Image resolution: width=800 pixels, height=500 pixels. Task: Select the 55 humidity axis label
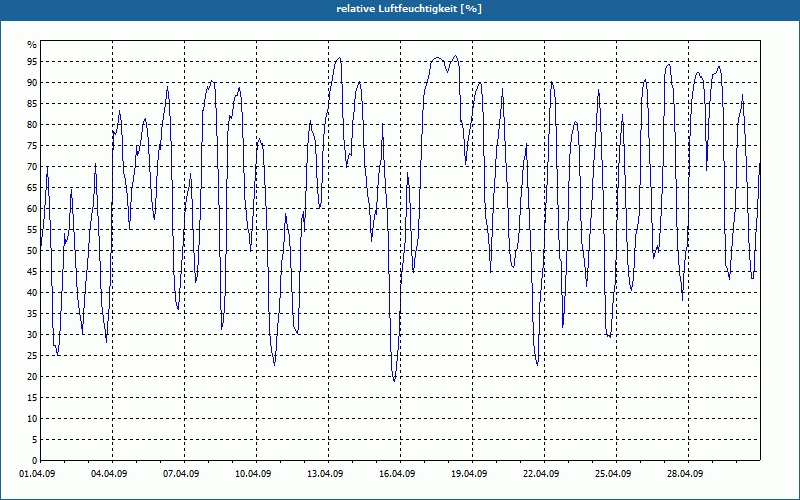pyautogui.click(x=32, y=229)
